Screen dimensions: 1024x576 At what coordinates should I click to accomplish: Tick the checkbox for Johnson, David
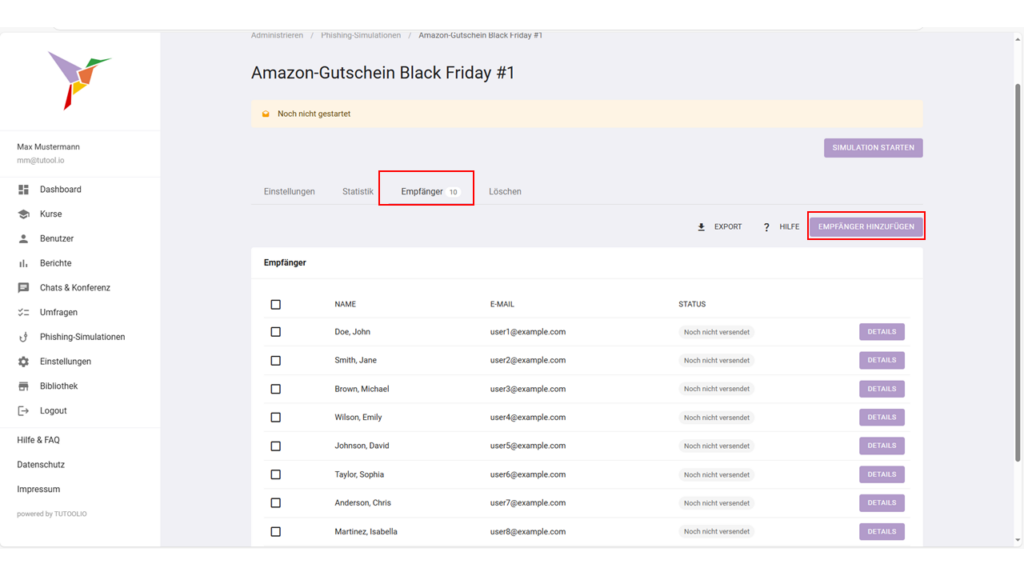coord(276,446)
